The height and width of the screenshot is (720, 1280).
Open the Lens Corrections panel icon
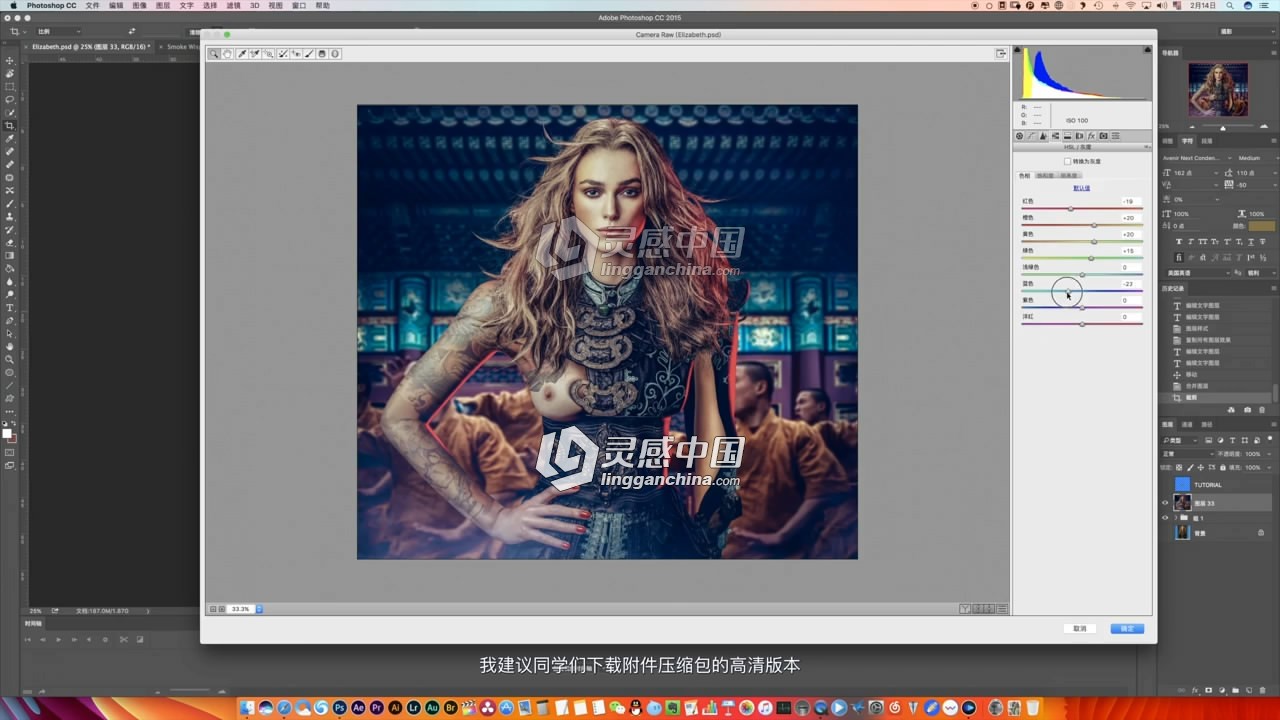[x=1079, y=136]
